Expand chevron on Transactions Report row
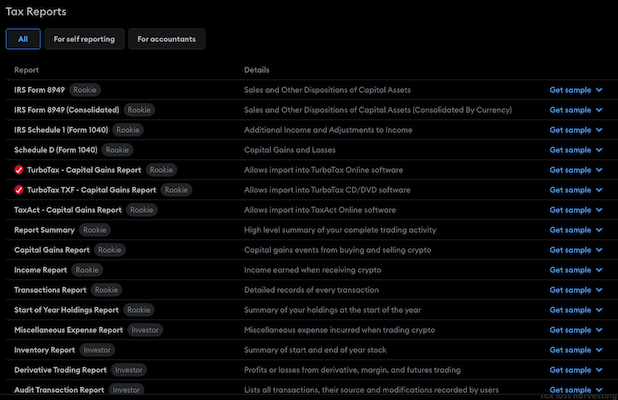Screen dimensions: 618x400 (x=599, y=290)
